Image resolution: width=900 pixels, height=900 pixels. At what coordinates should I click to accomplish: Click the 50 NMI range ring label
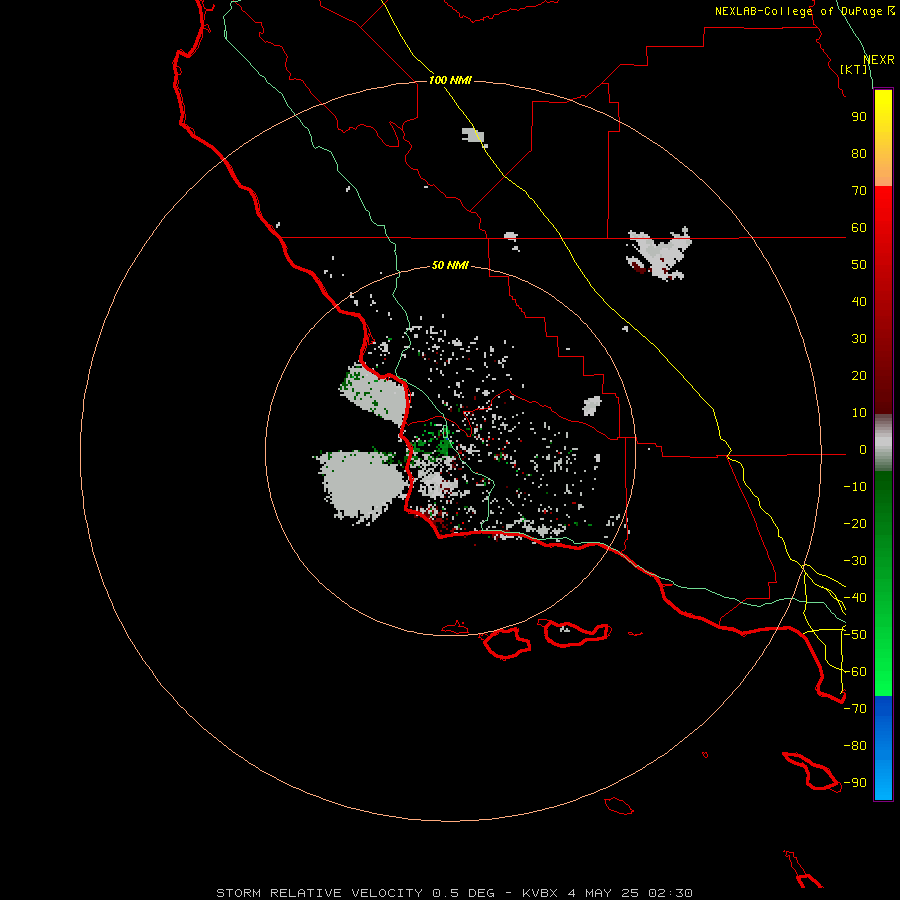point(450,265)
